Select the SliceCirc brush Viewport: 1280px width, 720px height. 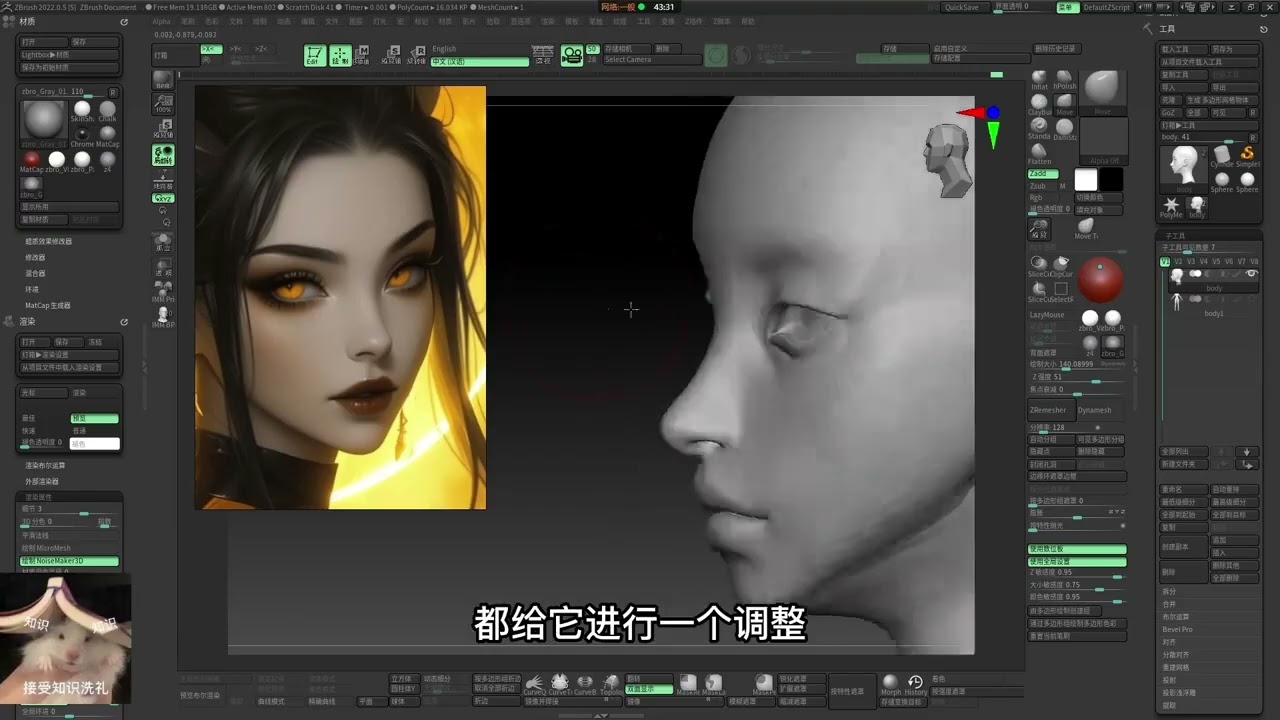pyautogui.click(x=1039, y=266)
